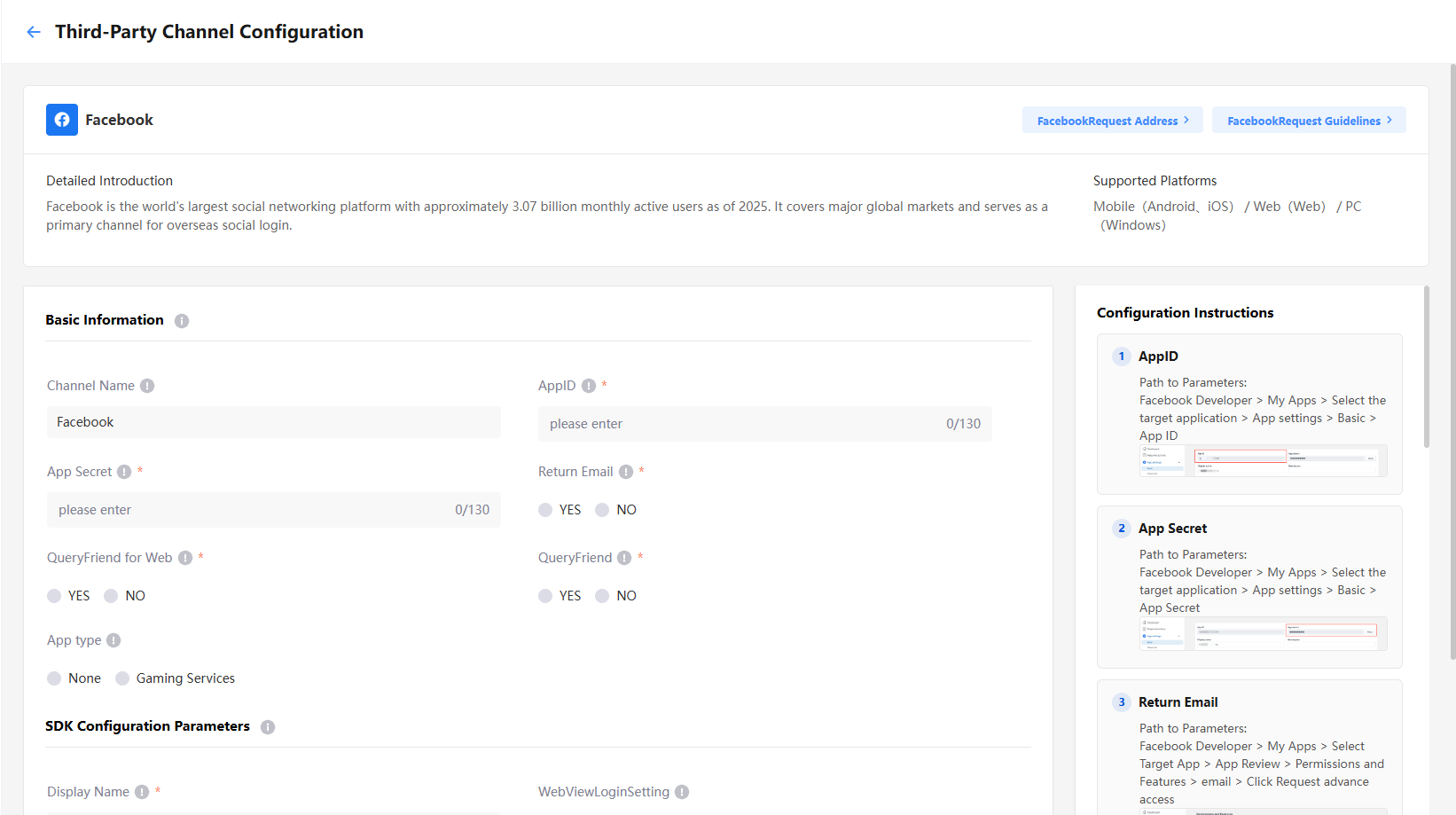Show App type info tooltip icon
This screenshot has height=815, width=1456.
click(x=114, y=640)
